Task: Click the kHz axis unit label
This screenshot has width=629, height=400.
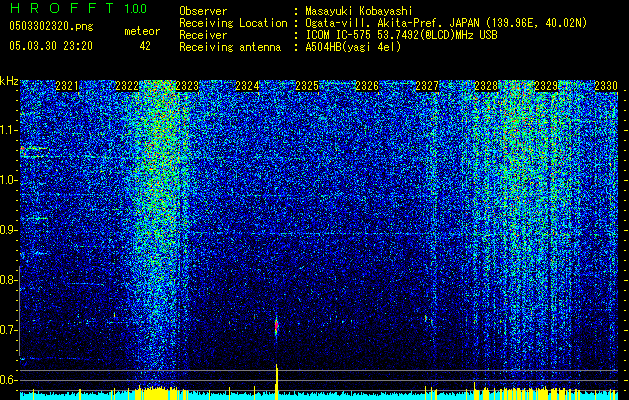Action: point(9,81)
